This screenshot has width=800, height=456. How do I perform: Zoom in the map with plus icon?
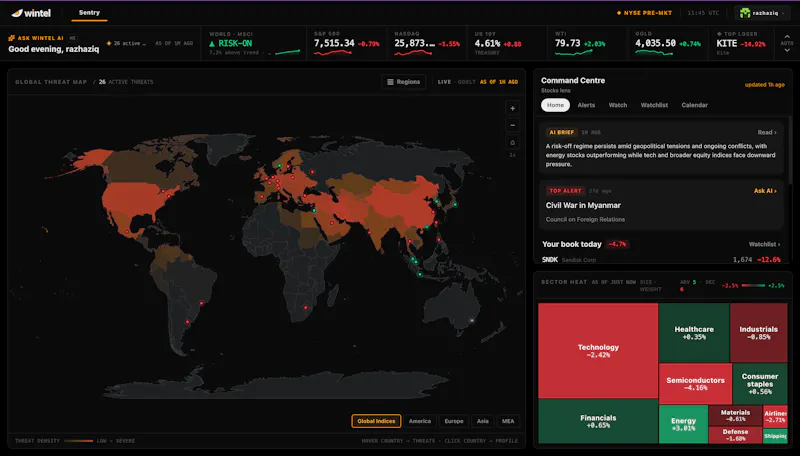click(513, 108)
